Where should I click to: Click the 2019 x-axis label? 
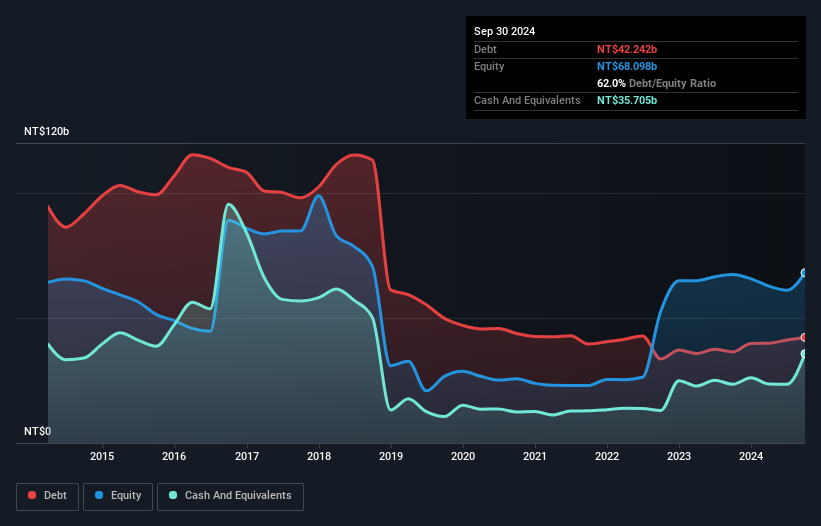click(391, 456)
